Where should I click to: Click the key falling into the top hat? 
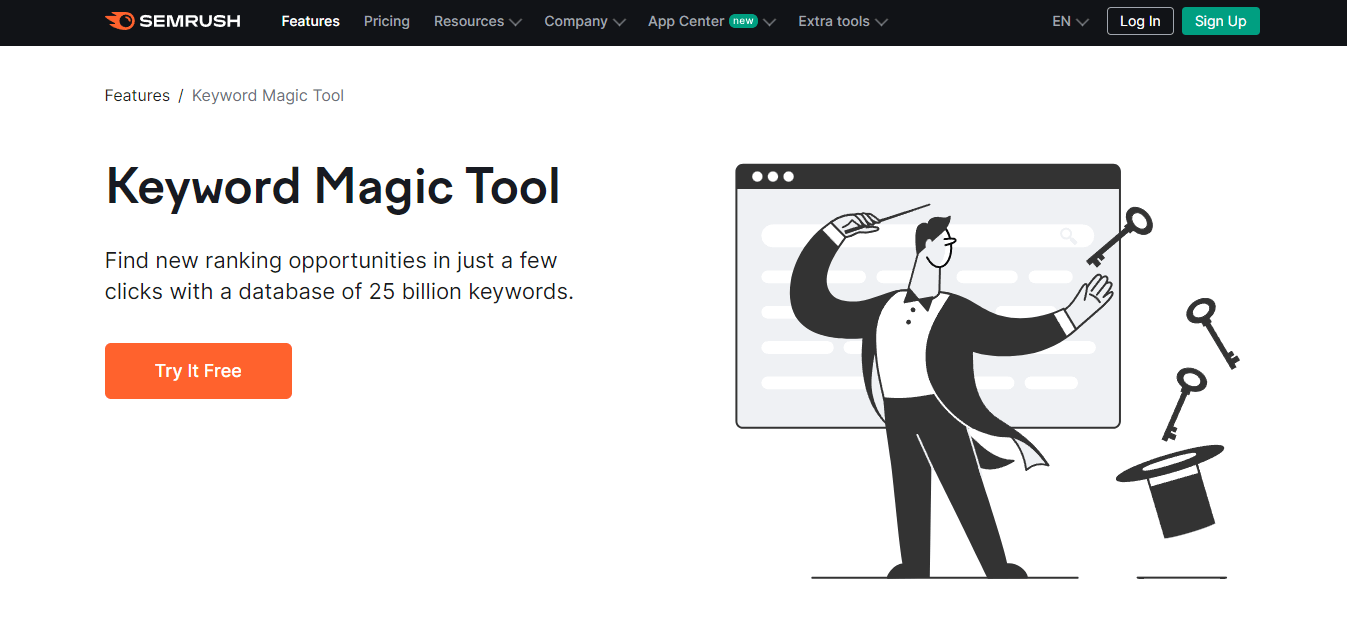pos(1181,401)
